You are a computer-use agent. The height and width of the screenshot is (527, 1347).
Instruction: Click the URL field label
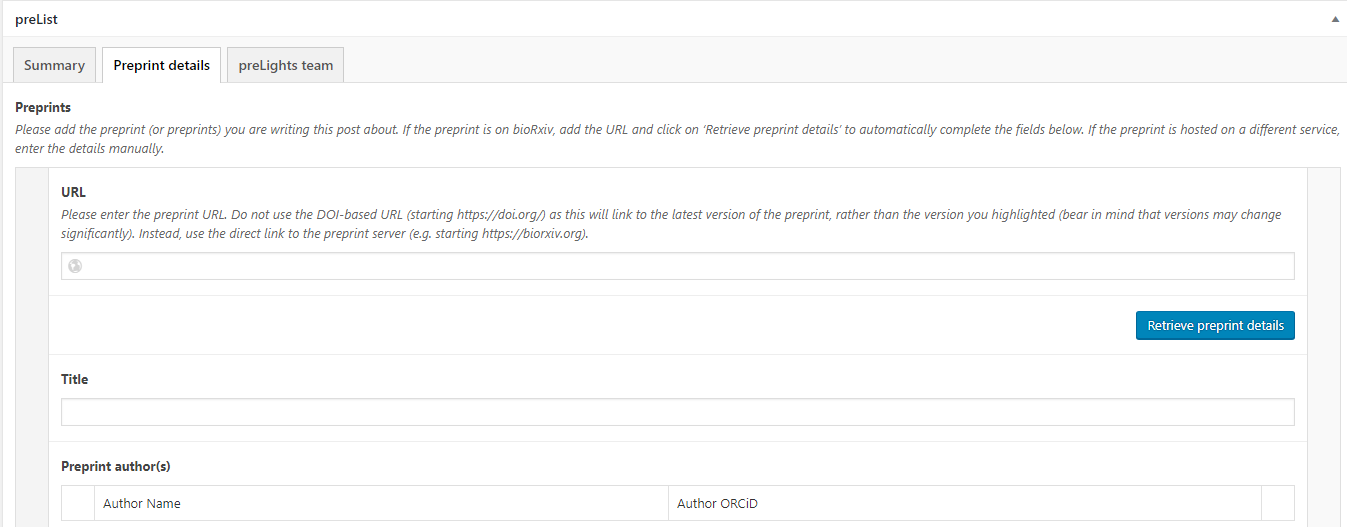pyautogui.click(x=73, y=191)
